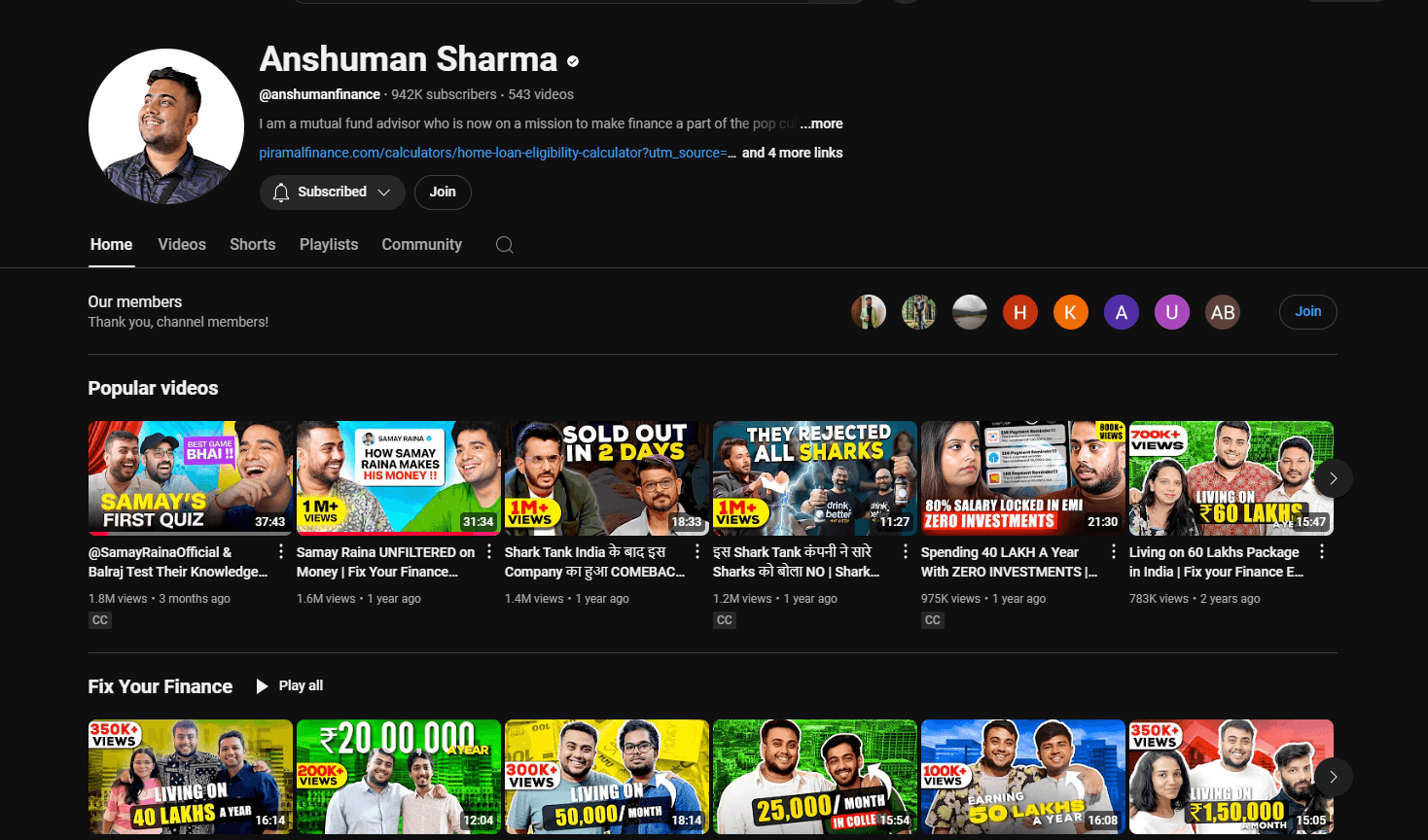
Task: Open the Playlists tab
Action: tap(329, 245)
